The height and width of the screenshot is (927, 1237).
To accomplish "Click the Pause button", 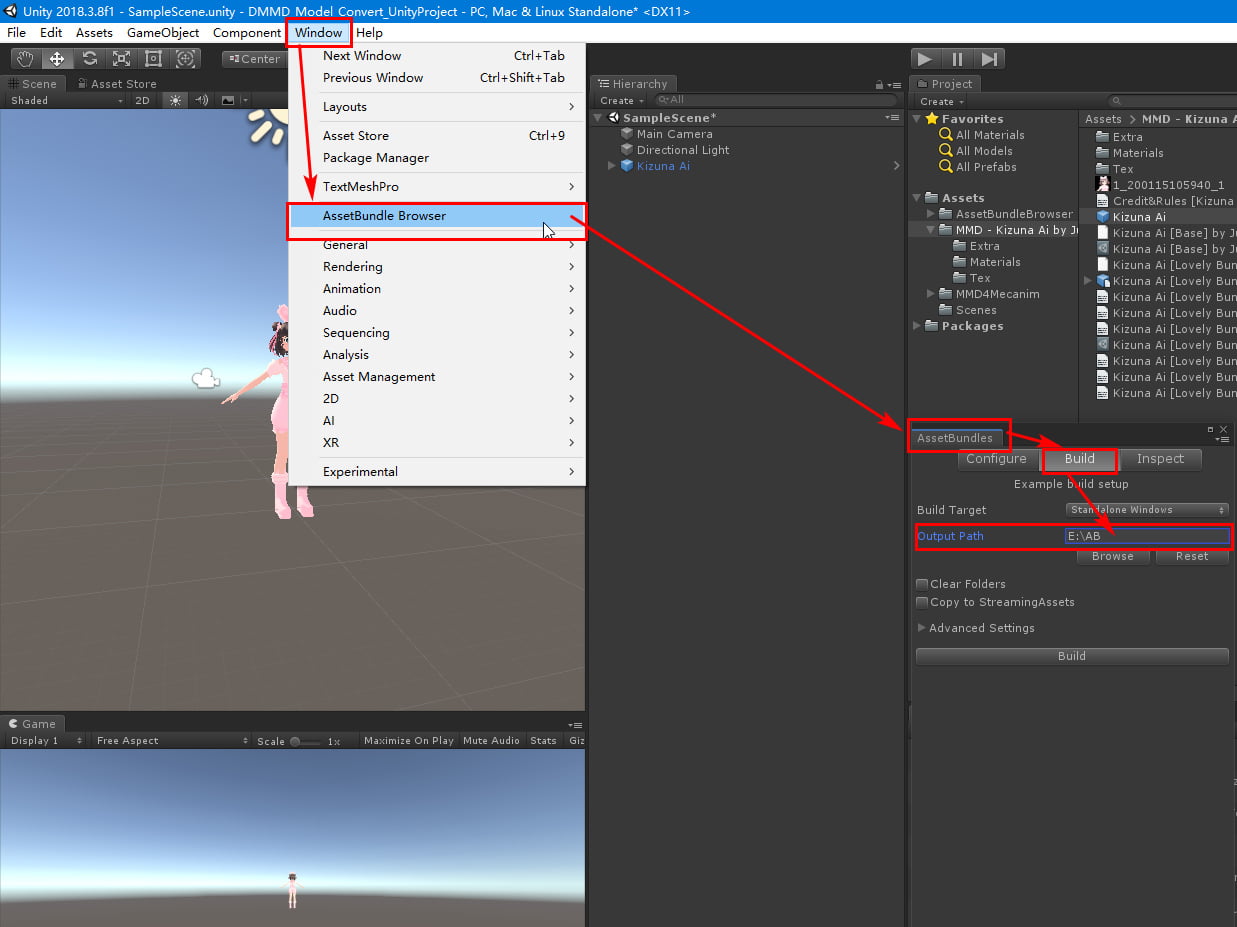I will (957, 58).
